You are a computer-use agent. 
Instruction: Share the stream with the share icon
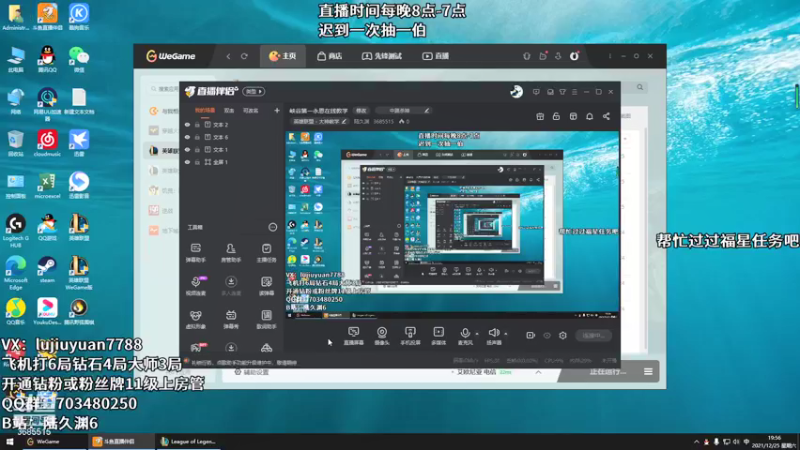(x=606, y=116)
